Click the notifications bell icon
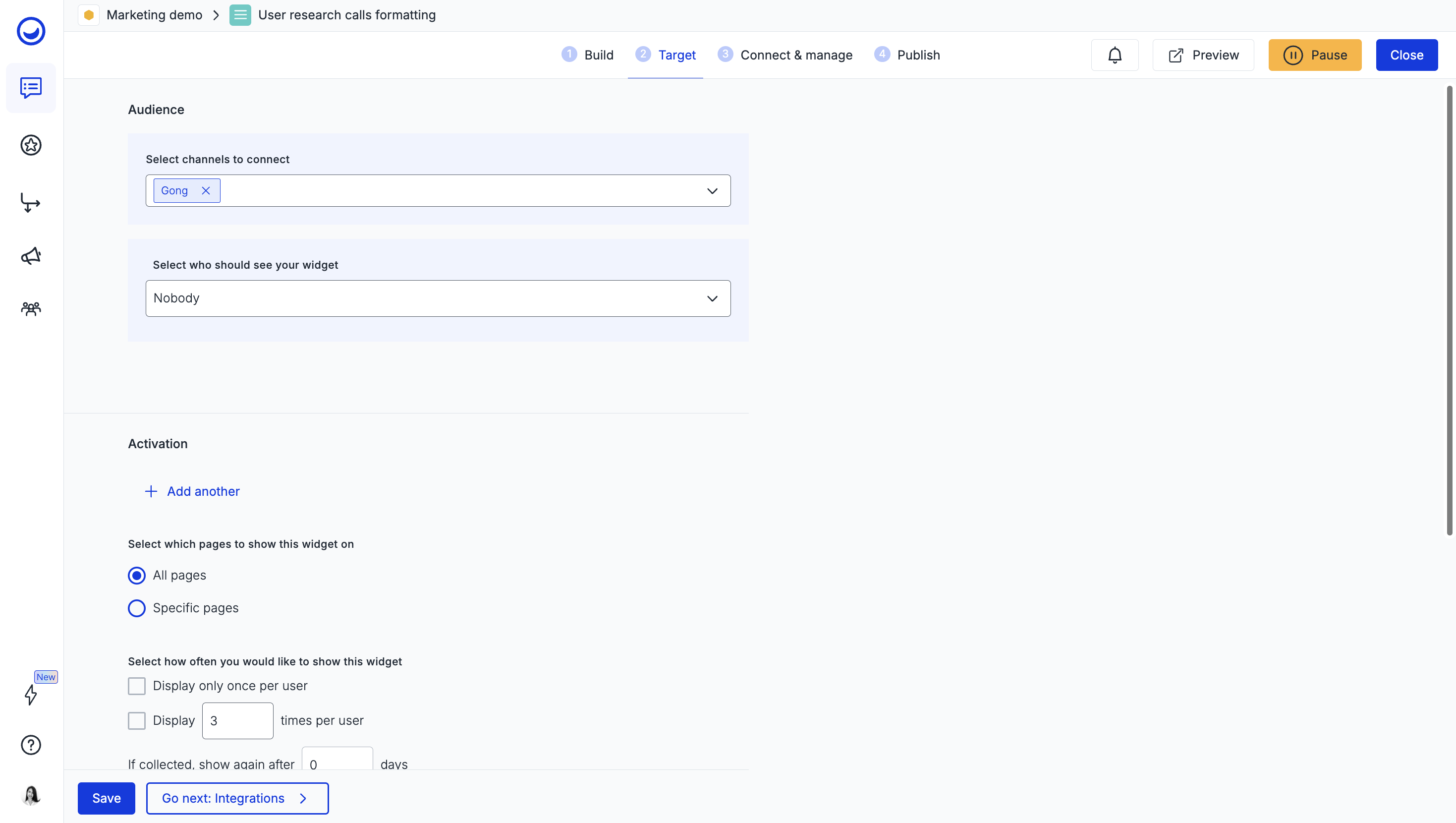The width and height of the screenshot is (1456, 823). [1114, 55]
